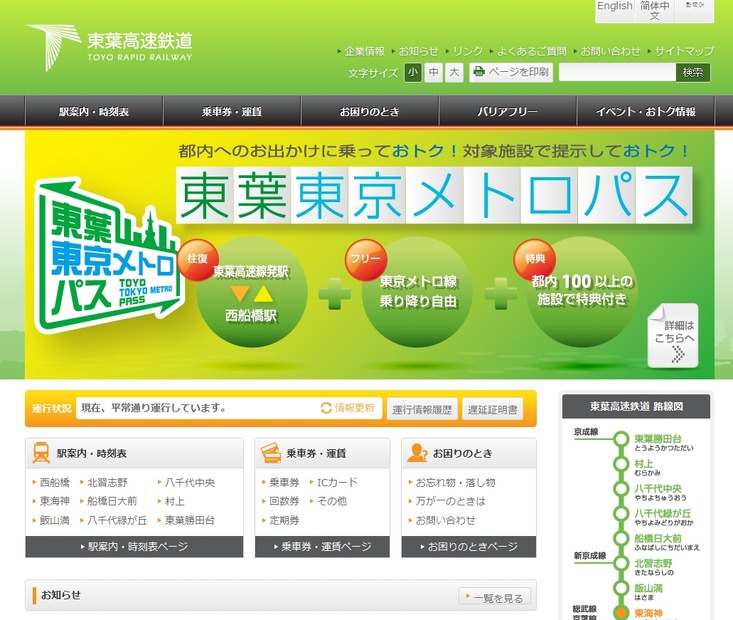Open the お忘れ物・落し物 link
The width and height of the screenshot is (733, 620).
(455, 482)
